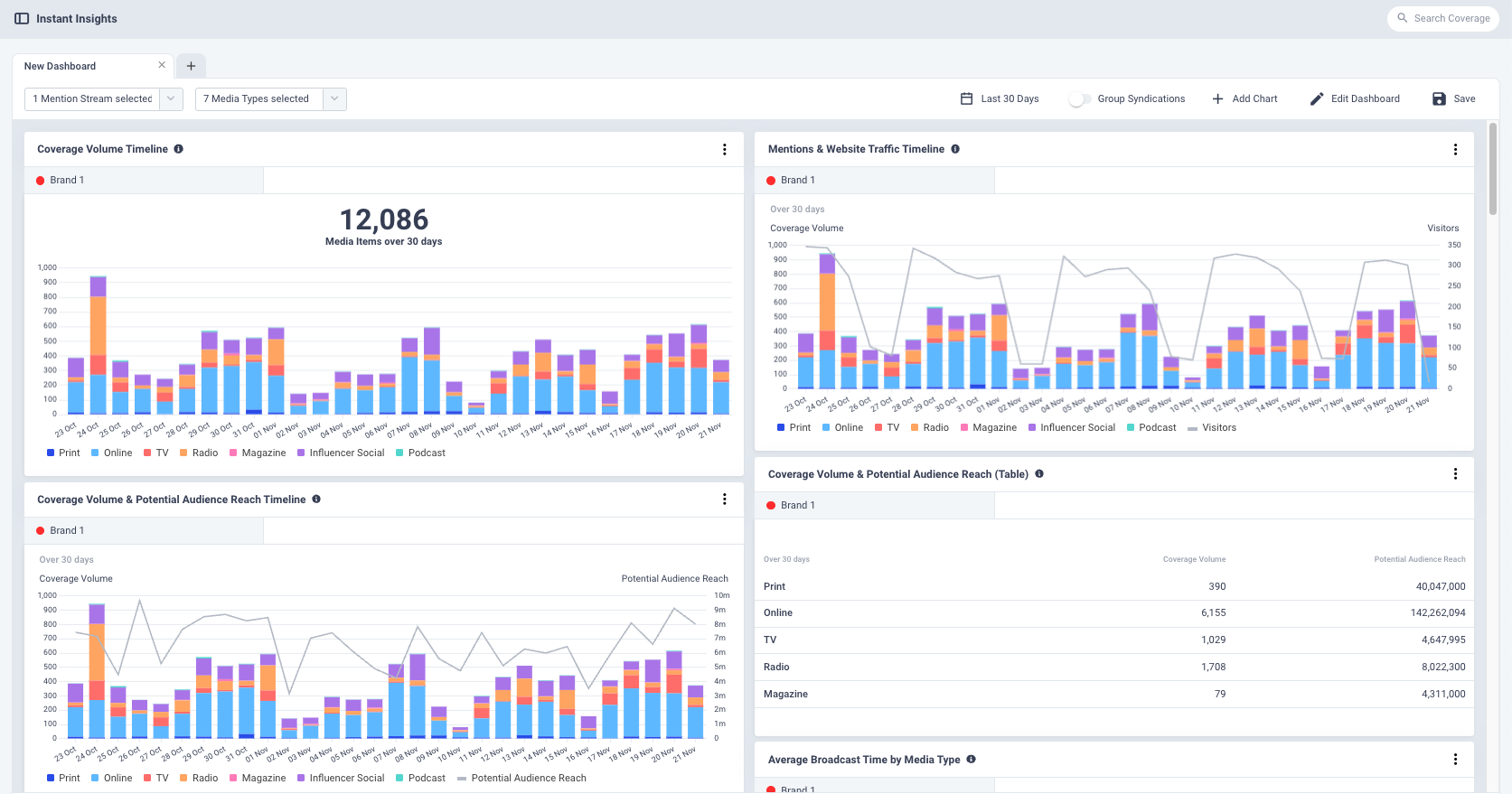
Task: Add a new dashboard tab
Action: [x=191, y=66]
